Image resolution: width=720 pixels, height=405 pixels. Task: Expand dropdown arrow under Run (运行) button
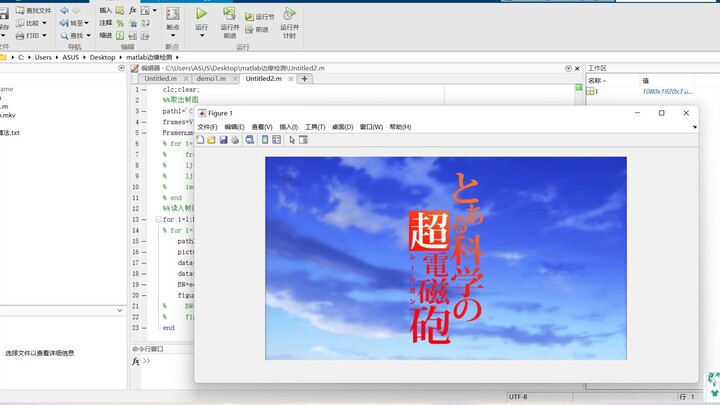point(202,35)
